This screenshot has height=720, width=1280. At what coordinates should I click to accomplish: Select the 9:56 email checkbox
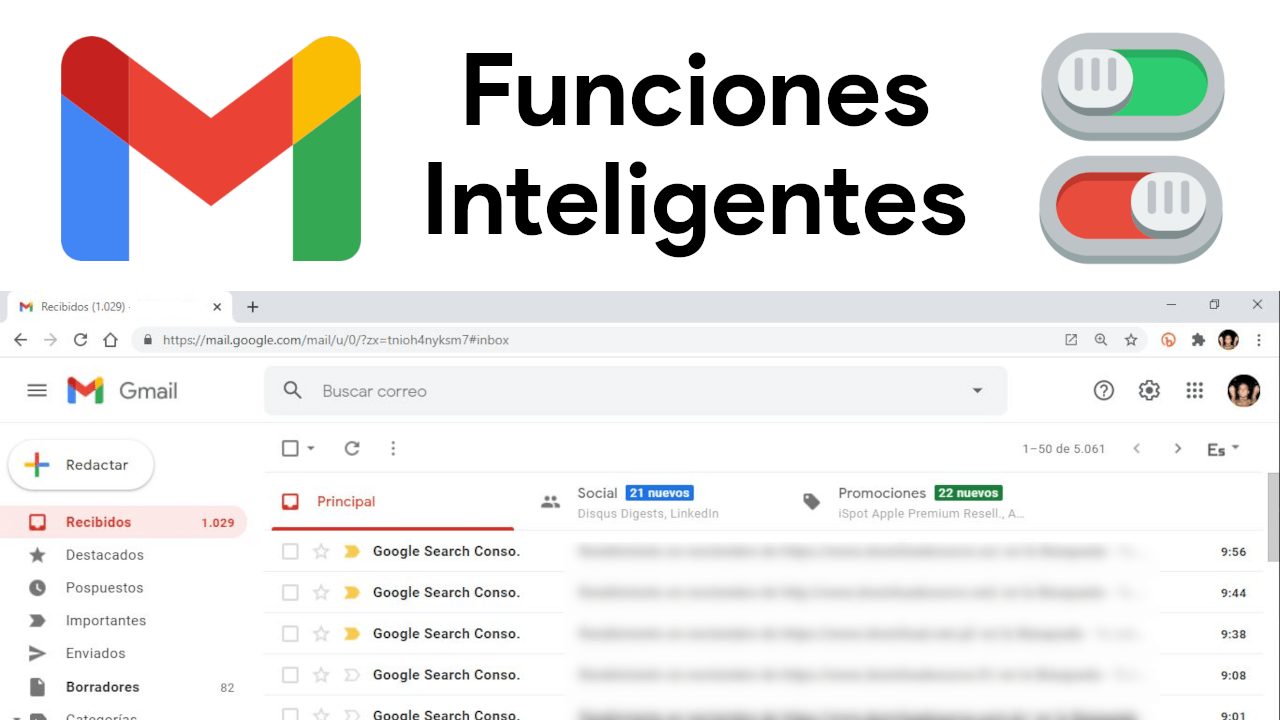click(x=290, y=551)
